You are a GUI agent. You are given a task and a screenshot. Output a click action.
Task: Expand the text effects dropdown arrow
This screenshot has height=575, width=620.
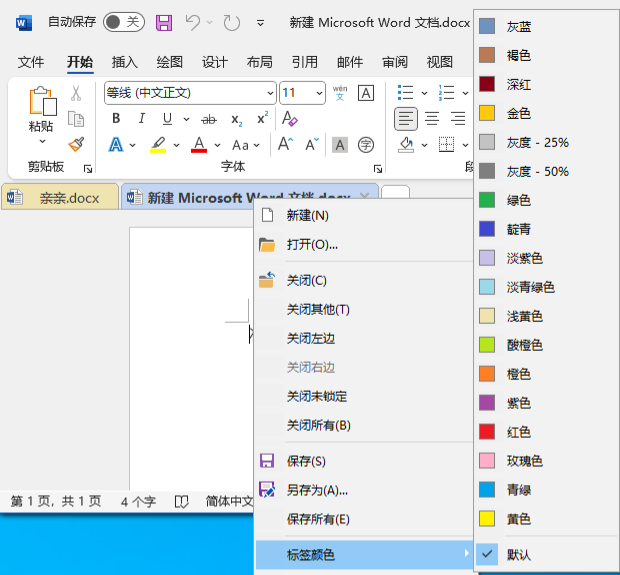click(x=132, y=145)
